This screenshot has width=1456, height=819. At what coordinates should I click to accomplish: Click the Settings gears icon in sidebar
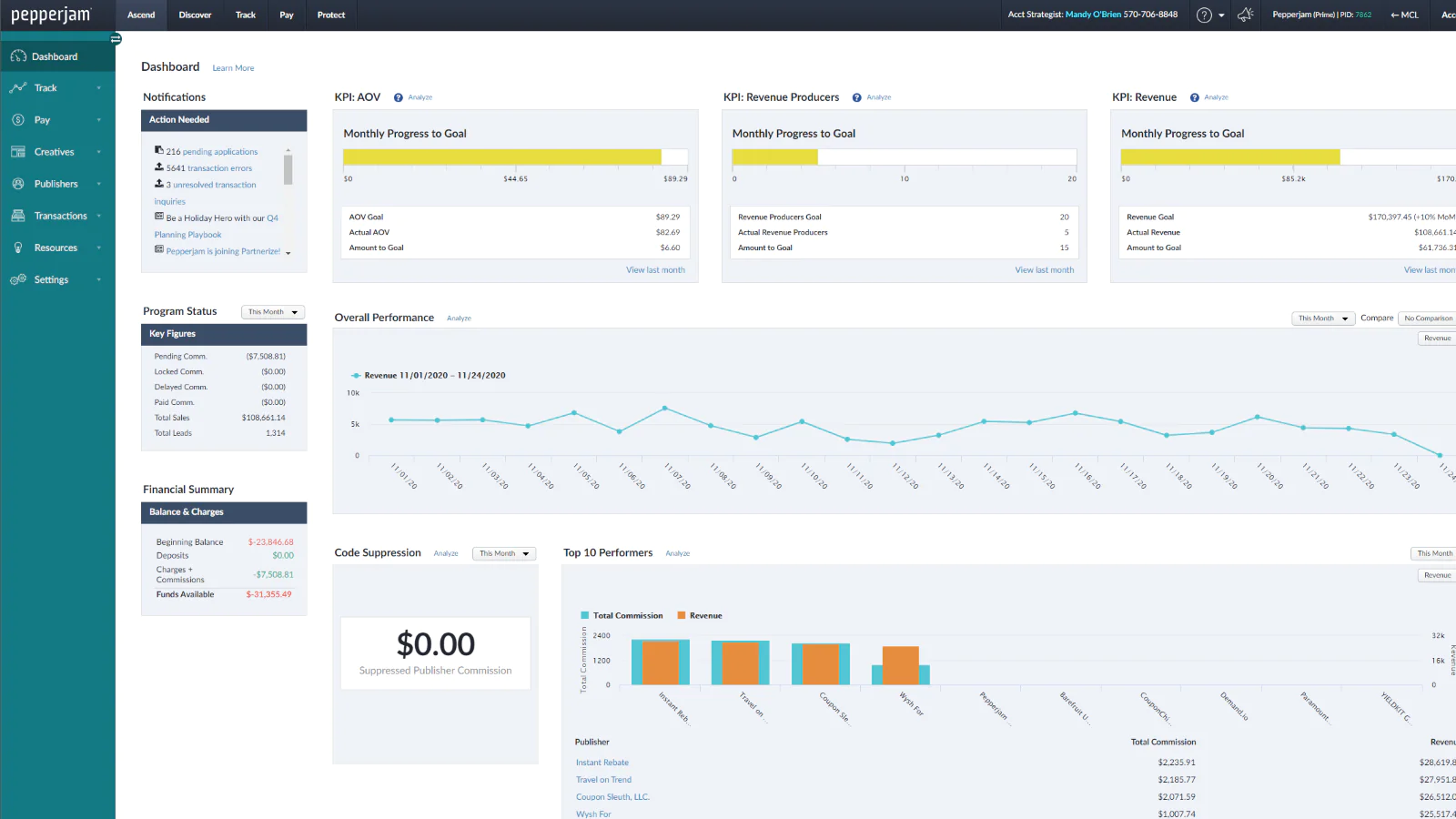tap(18, 279)
